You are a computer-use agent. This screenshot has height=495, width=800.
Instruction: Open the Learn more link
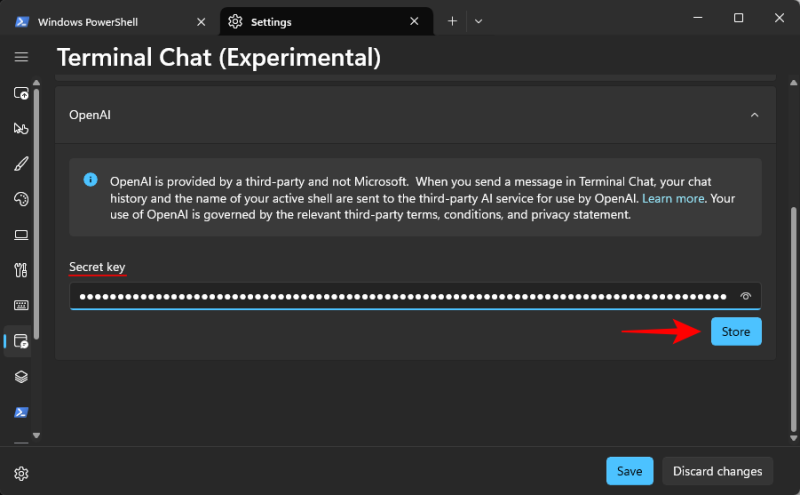click(x=673, y=199)
